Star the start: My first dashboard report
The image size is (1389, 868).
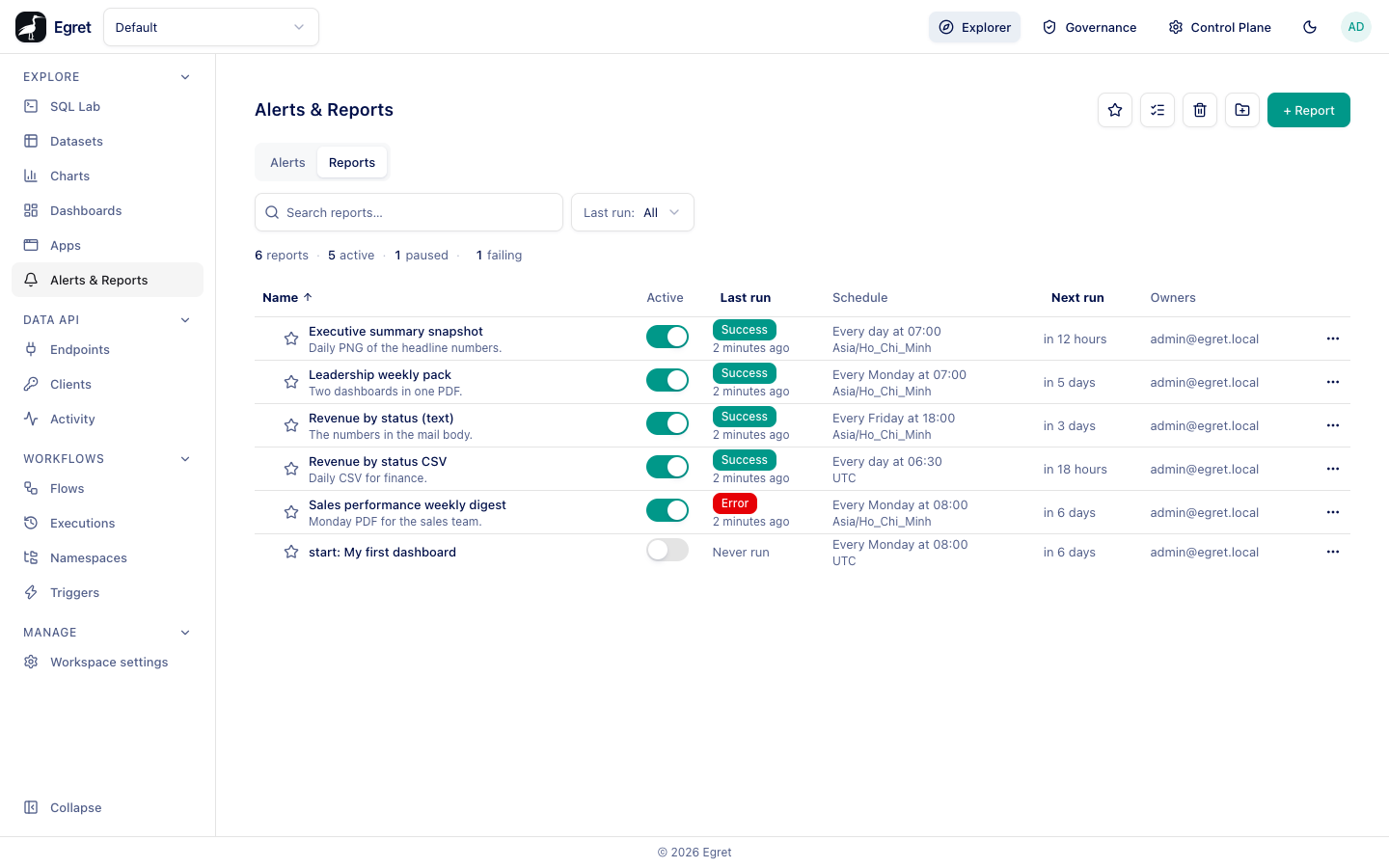[x=291, y=552]
